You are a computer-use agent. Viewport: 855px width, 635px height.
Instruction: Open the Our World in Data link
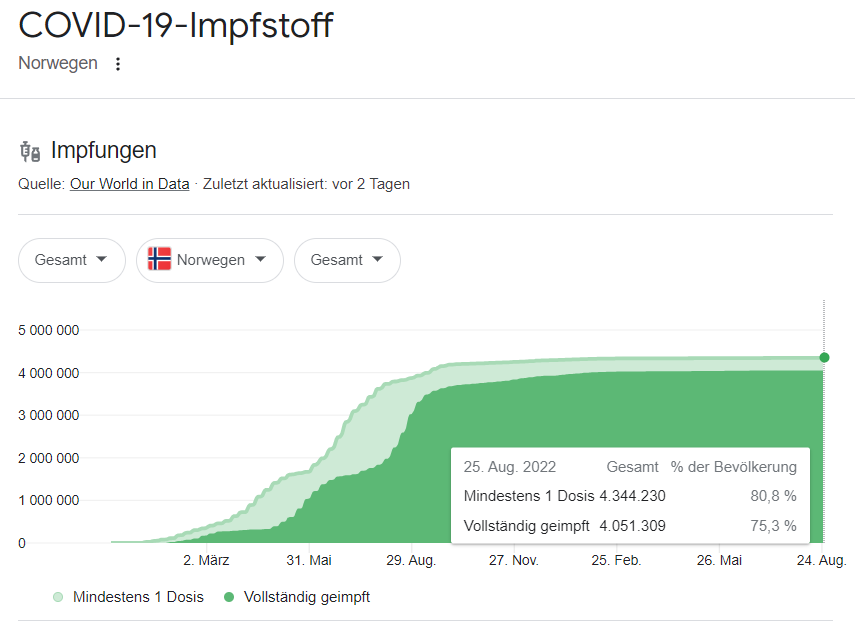[x=129, y=184]
